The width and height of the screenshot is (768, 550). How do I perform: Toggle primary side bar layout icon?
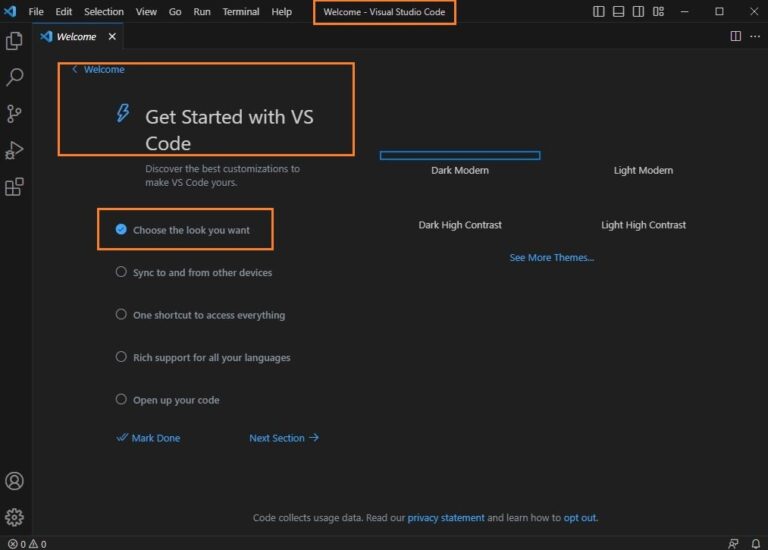click(599, 11)
